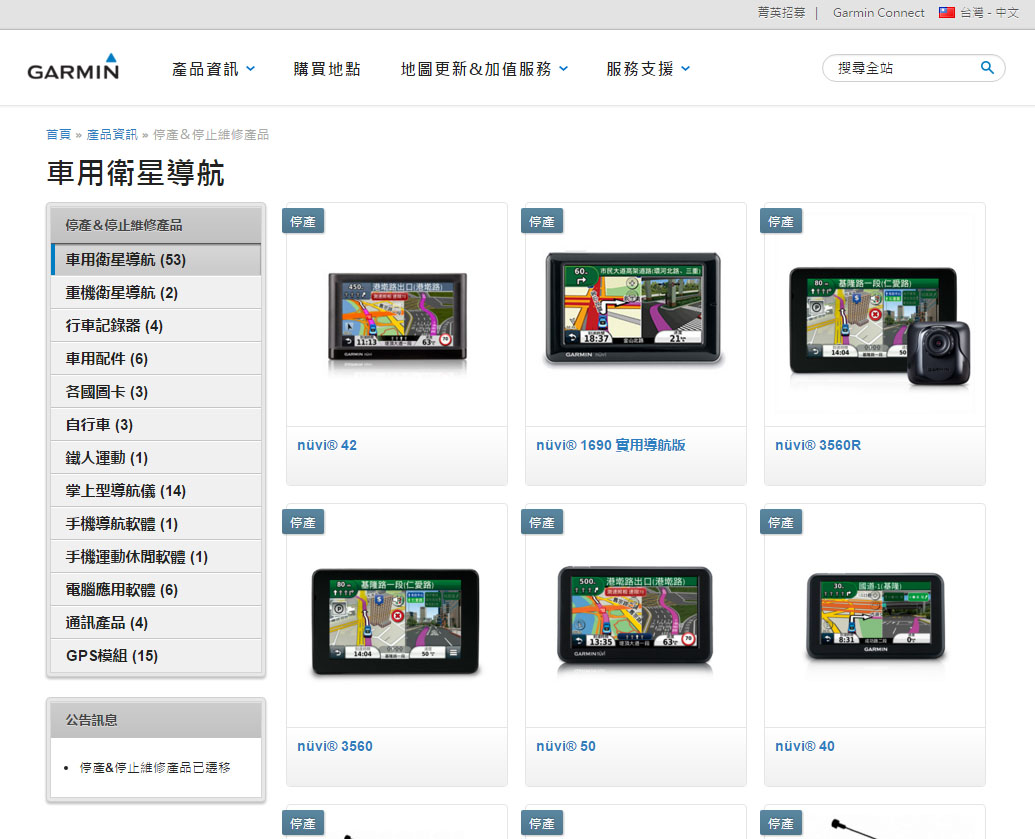Select 自行車 (3) category

[x=156, y=424]
